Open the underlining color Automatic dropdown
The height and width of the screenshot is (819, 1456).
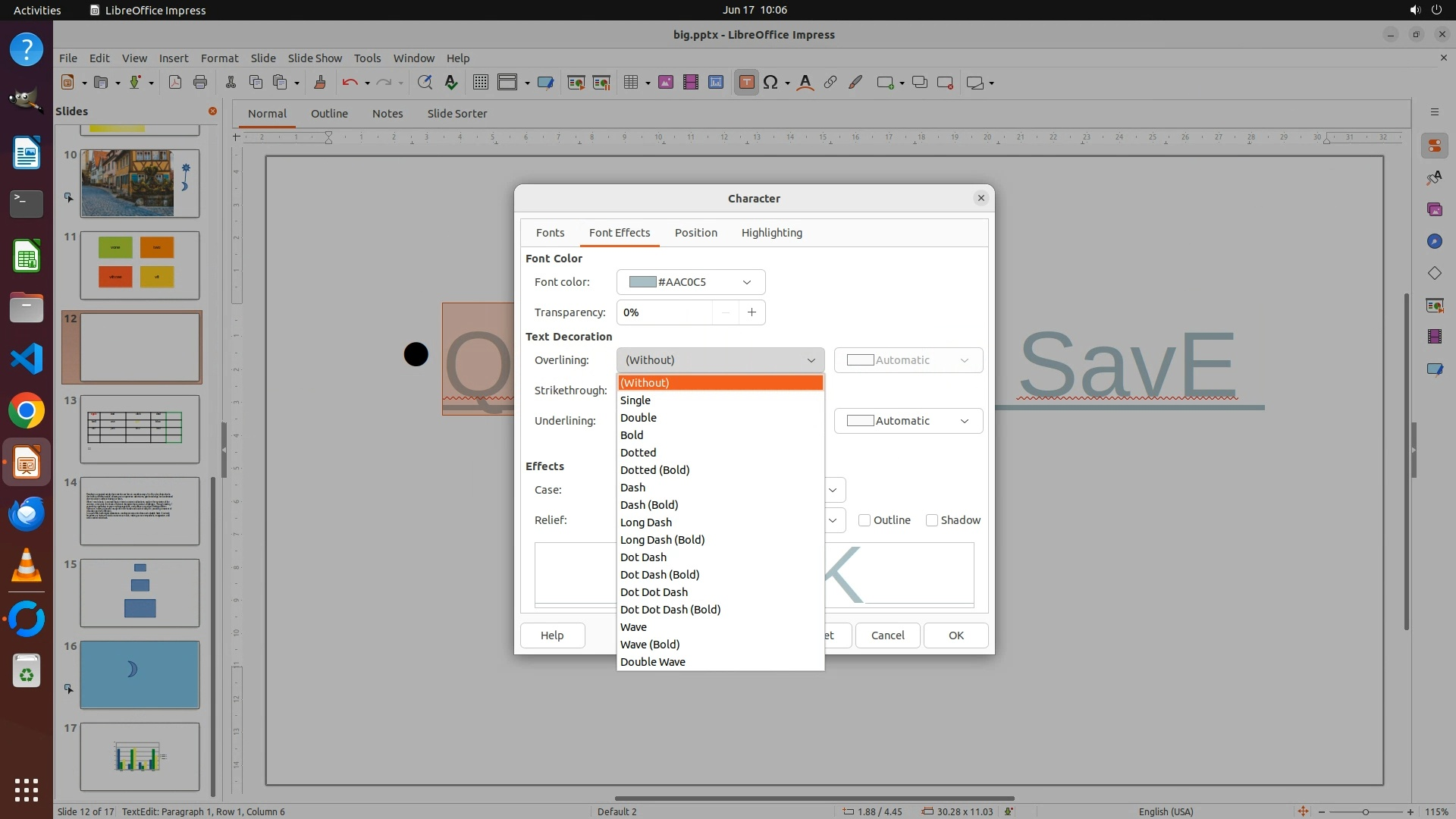point(908,421)
